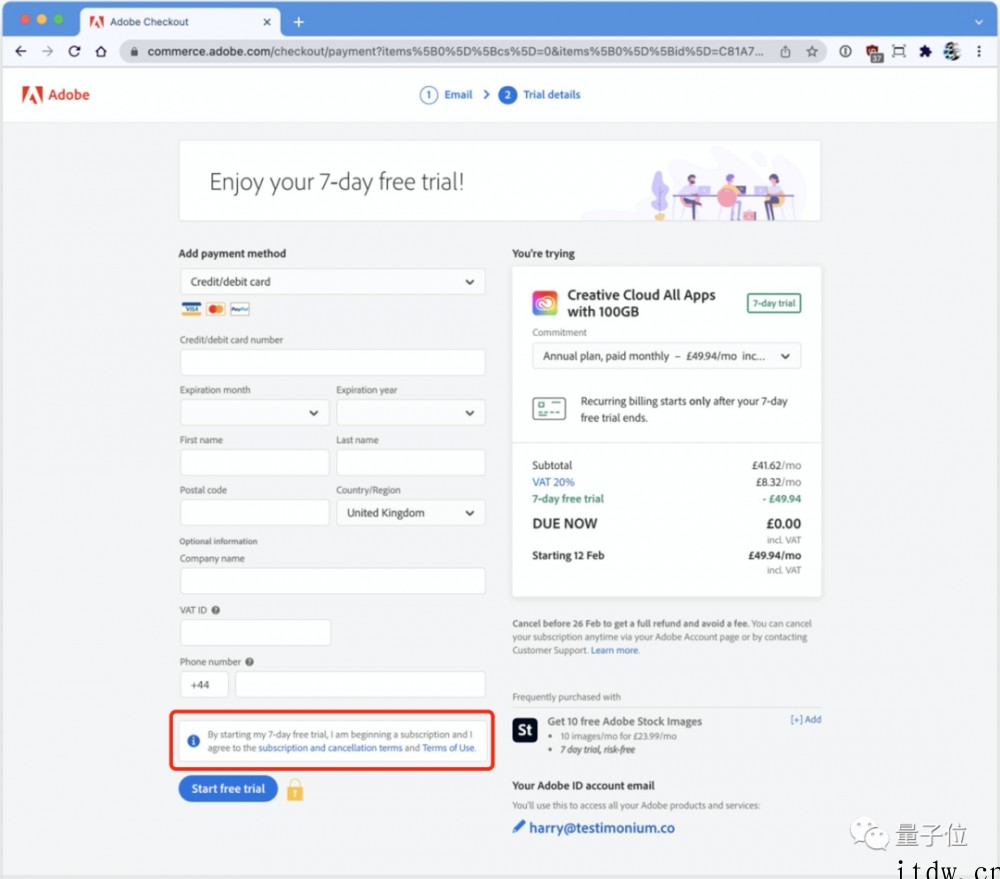Click Start free trial button

[228, 788]
